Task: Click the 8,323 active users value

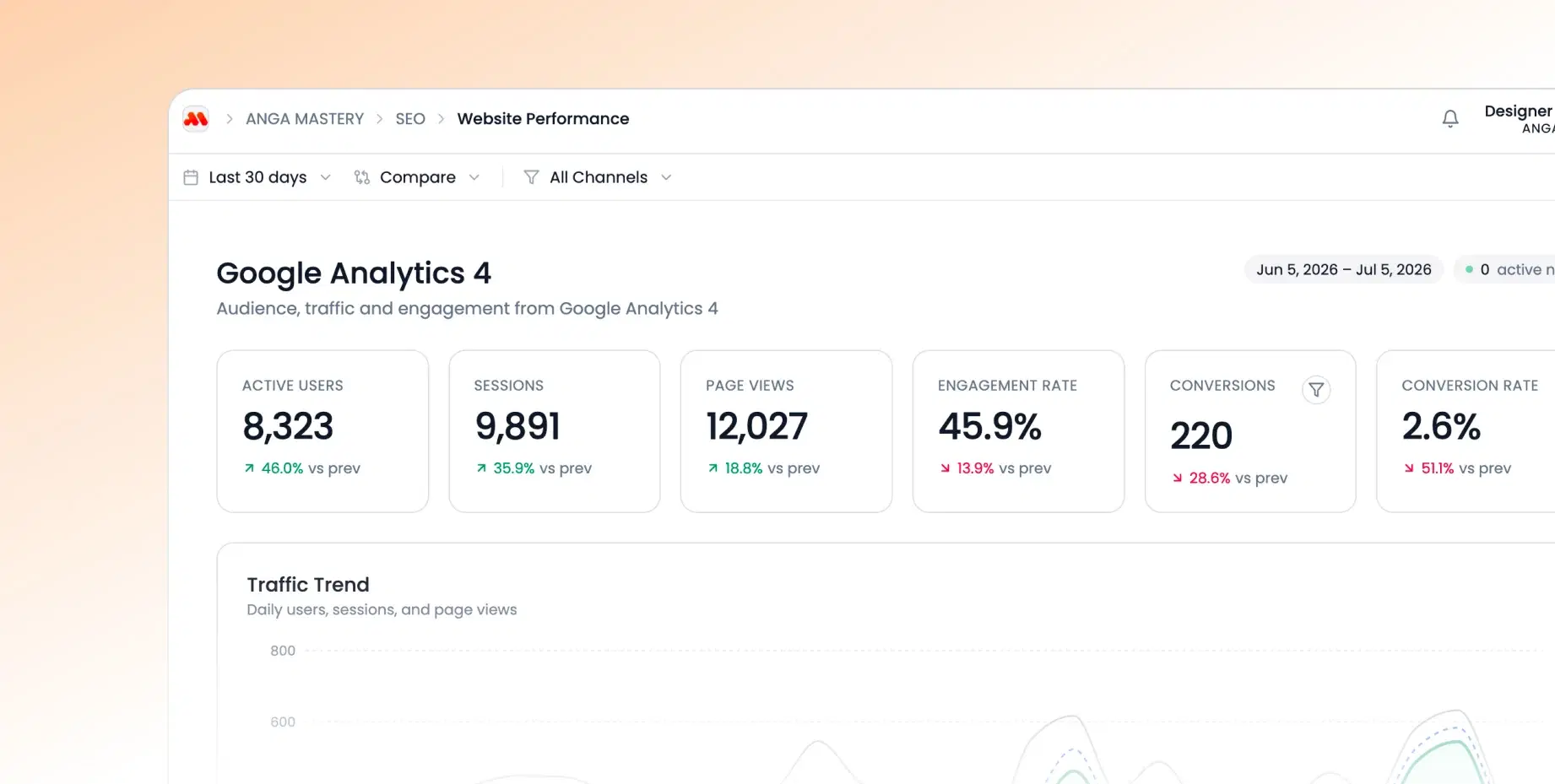Action: (x=288, y=426)
